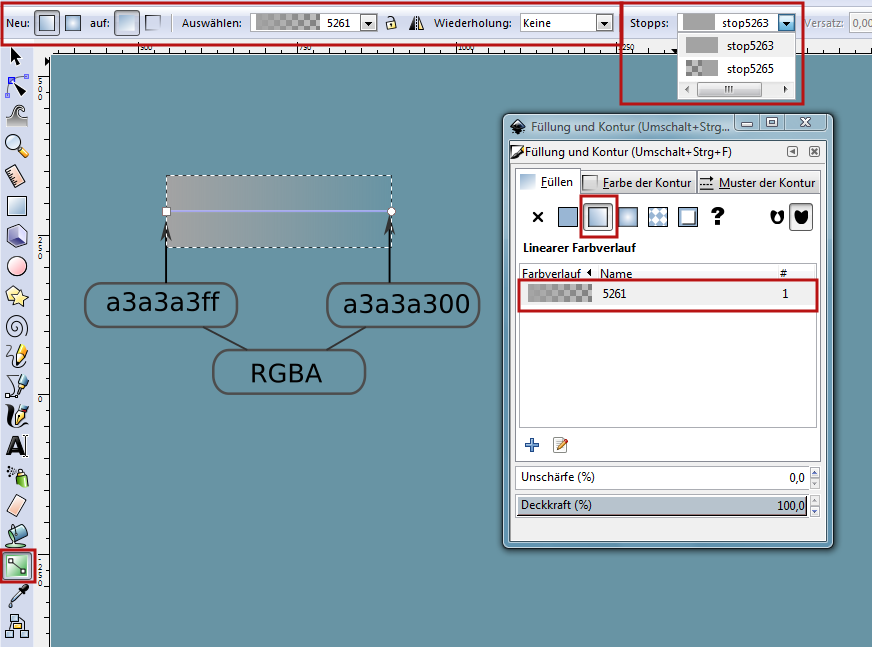Select the Spiral tool

[17, 326]
